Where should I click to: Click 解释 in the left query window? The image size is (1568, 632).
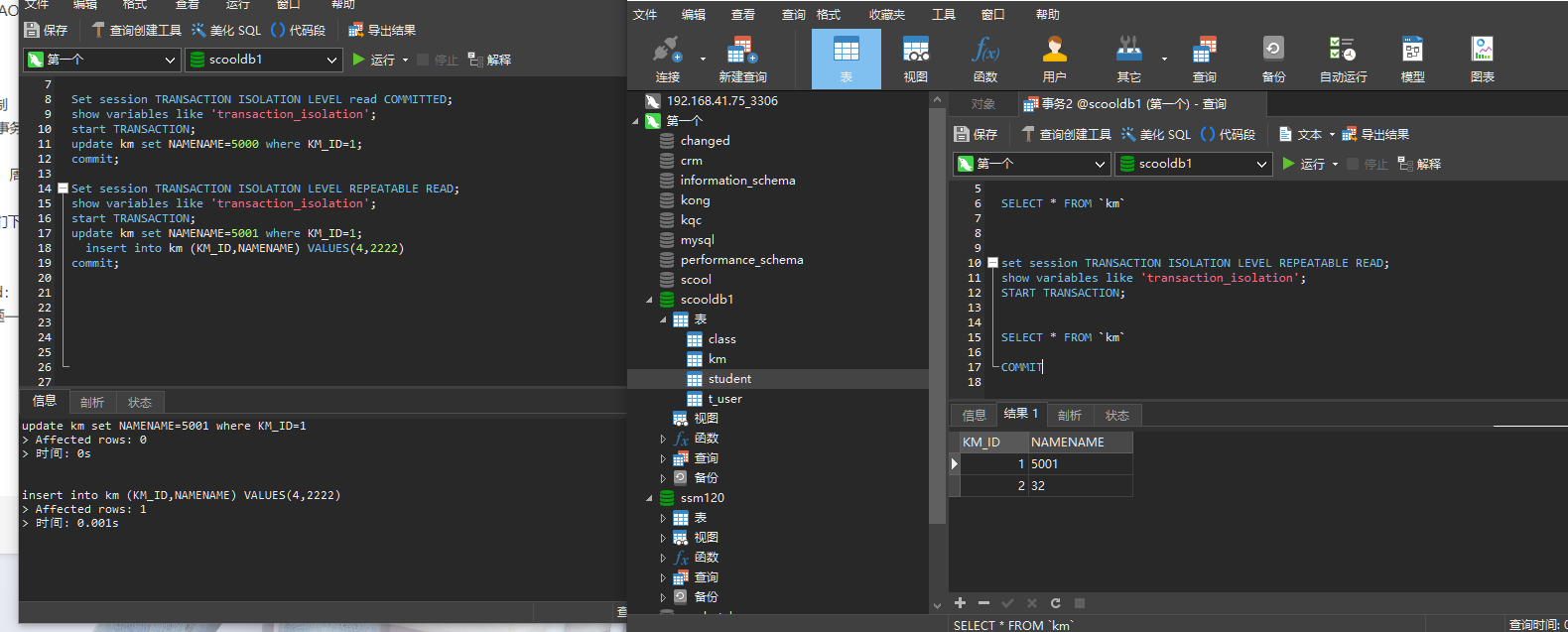tap(489, 60)
